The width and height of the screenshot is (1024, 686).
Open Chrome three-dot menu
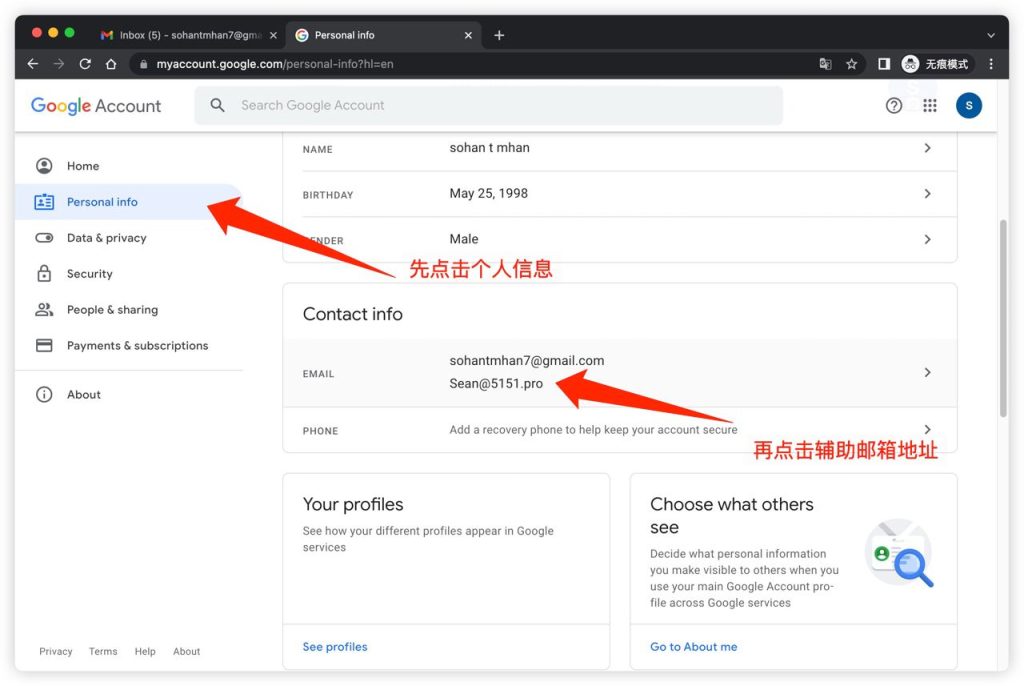pos(991,64)
